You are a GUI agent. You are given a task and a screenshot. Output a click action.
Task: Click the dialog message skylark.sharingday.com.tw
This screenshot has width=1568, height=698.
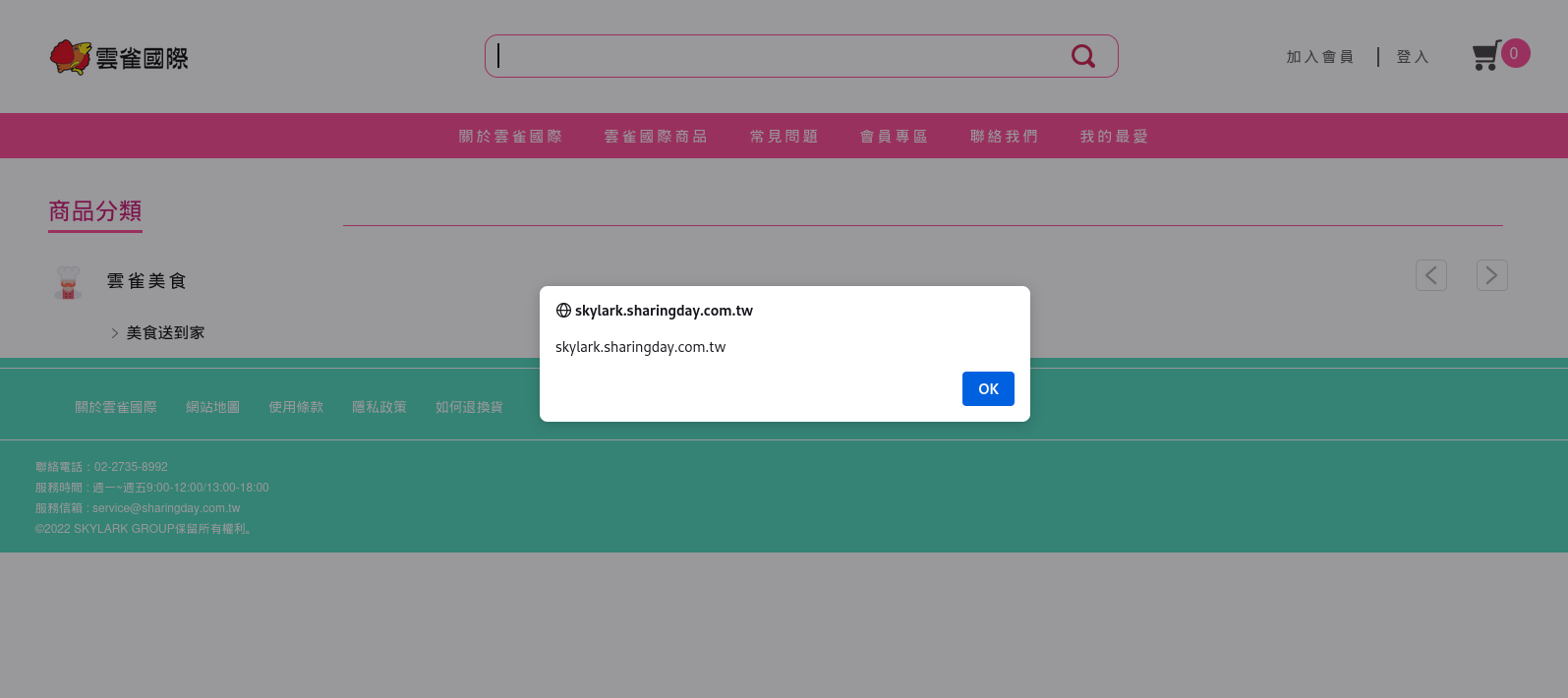tap(640, 347)
